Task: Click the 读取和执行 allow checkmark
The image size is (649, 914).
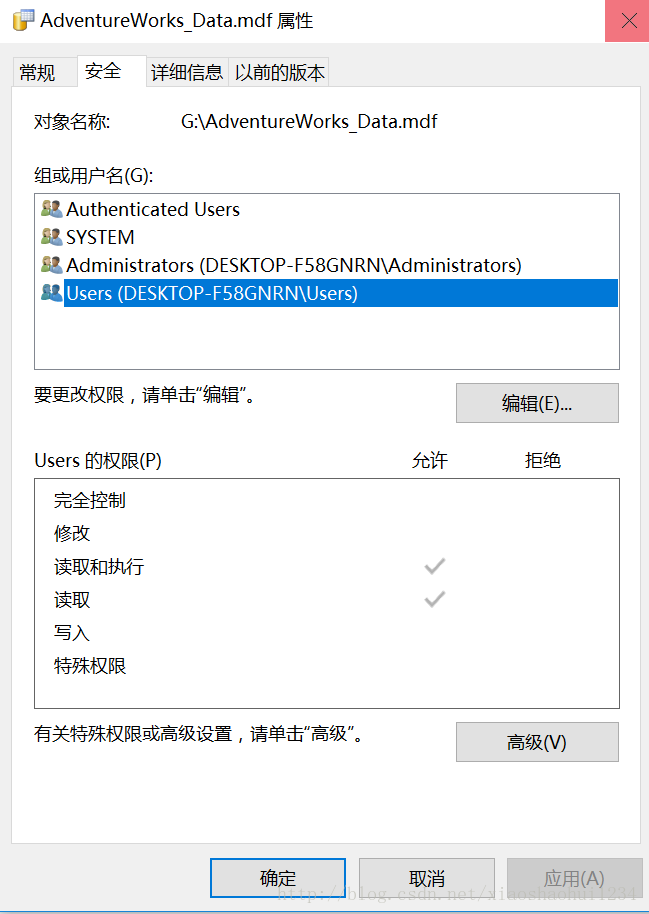Action: click(x=434, y=567)
